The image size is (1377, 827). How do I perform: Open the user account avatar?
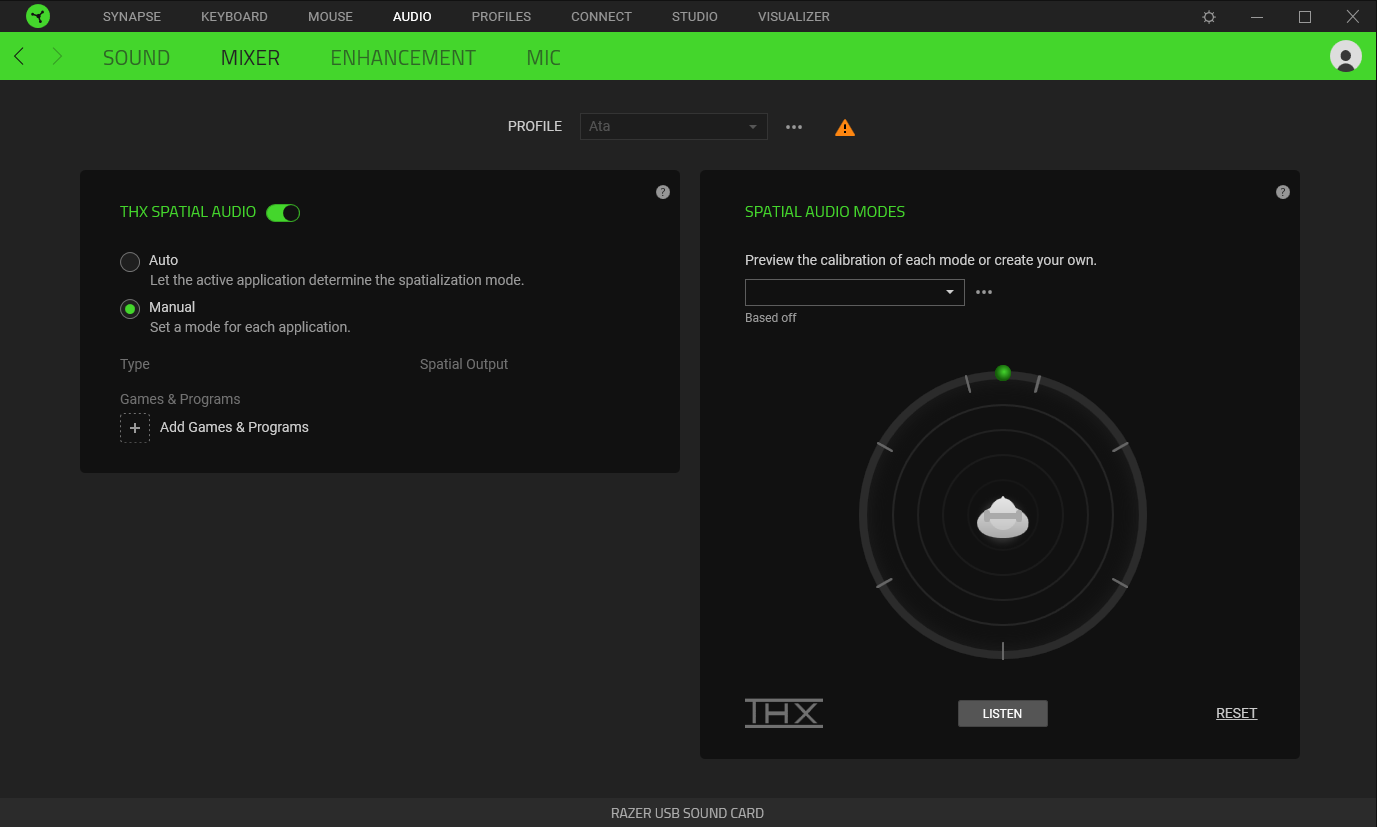click(x=1346, y=56)
